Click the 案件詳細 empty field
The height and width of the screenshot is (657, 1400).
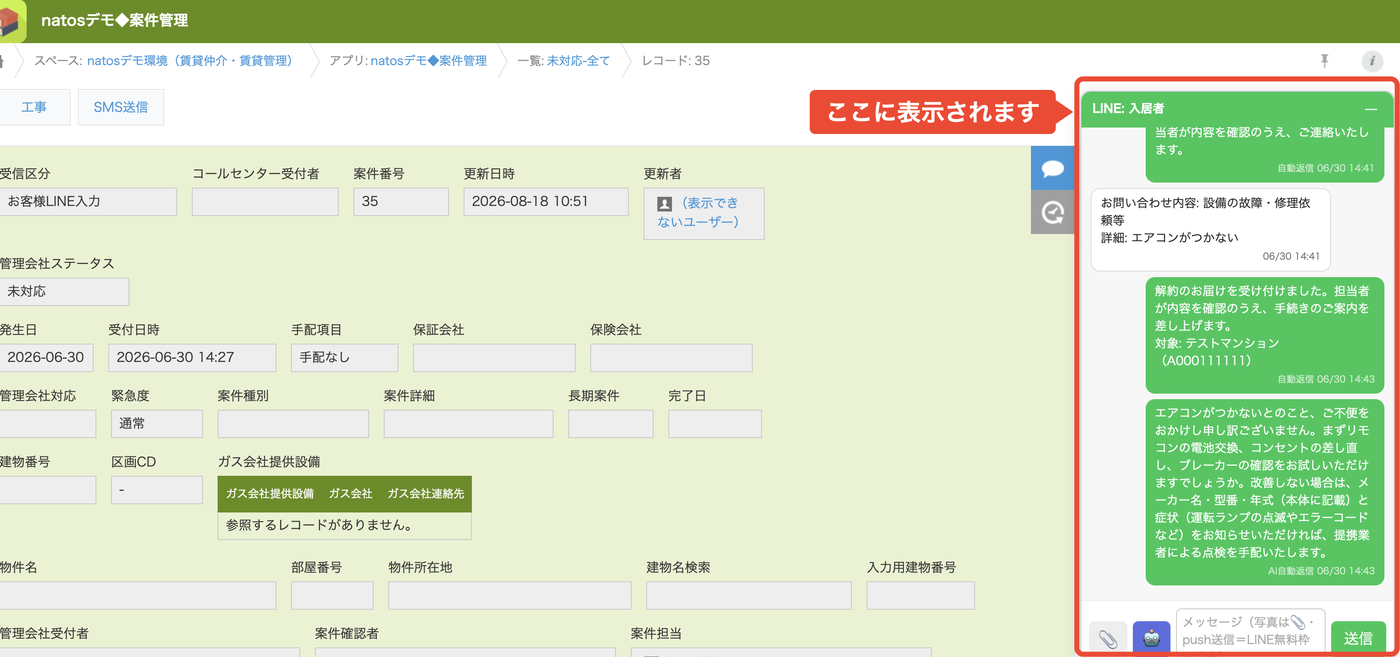(x=468, y=423)
